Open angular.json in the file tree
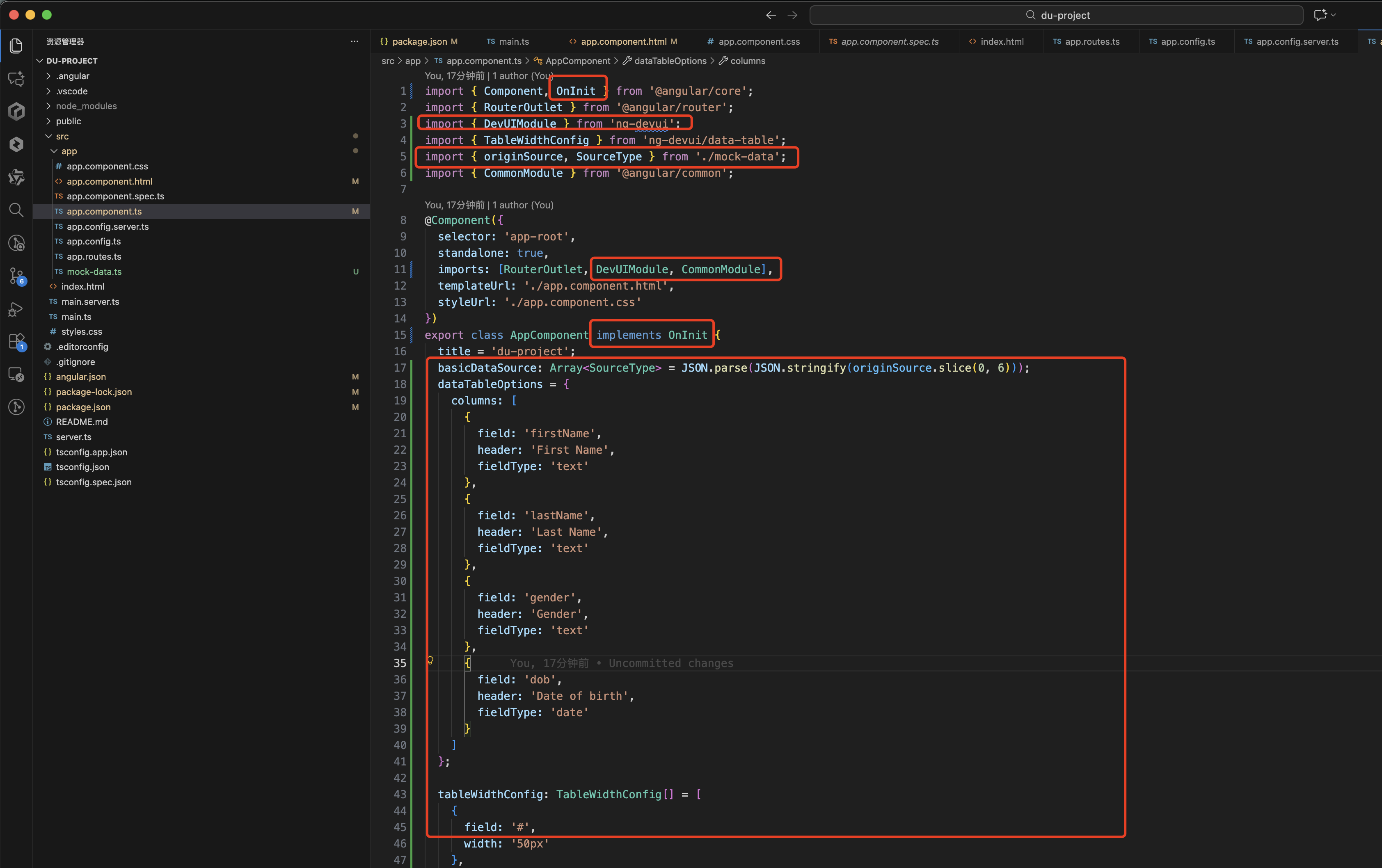Image resolution: width=1382 pixels, height=868 pixels. (x=80, y=377)
